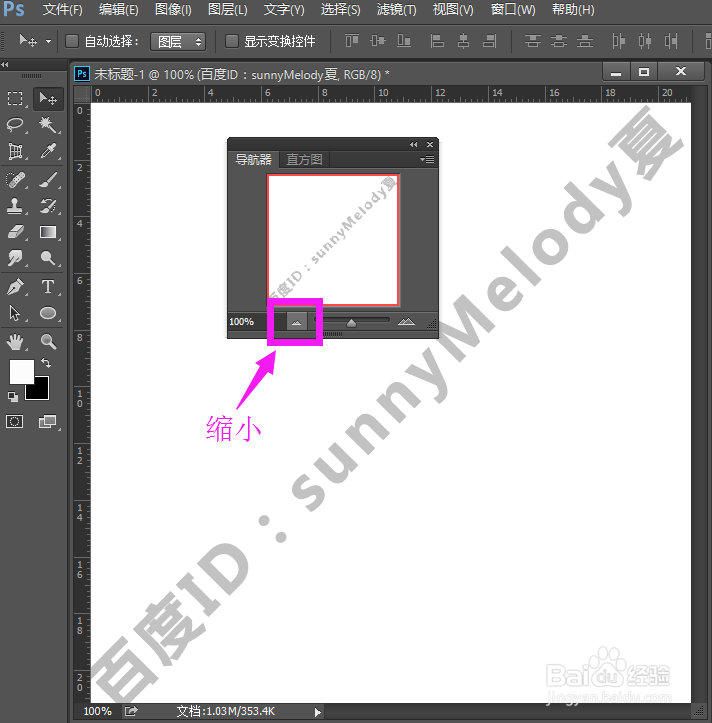Switch to the 导航器 tab
Screen dimensions: 712x723
click(x=253, y=160)
